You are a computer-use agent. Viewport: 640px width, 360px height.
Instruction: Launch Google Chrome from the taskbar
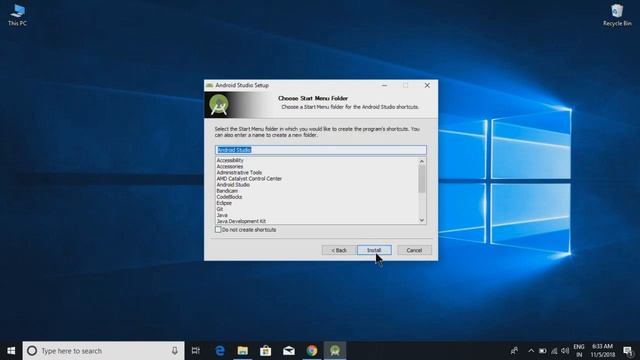312,351
